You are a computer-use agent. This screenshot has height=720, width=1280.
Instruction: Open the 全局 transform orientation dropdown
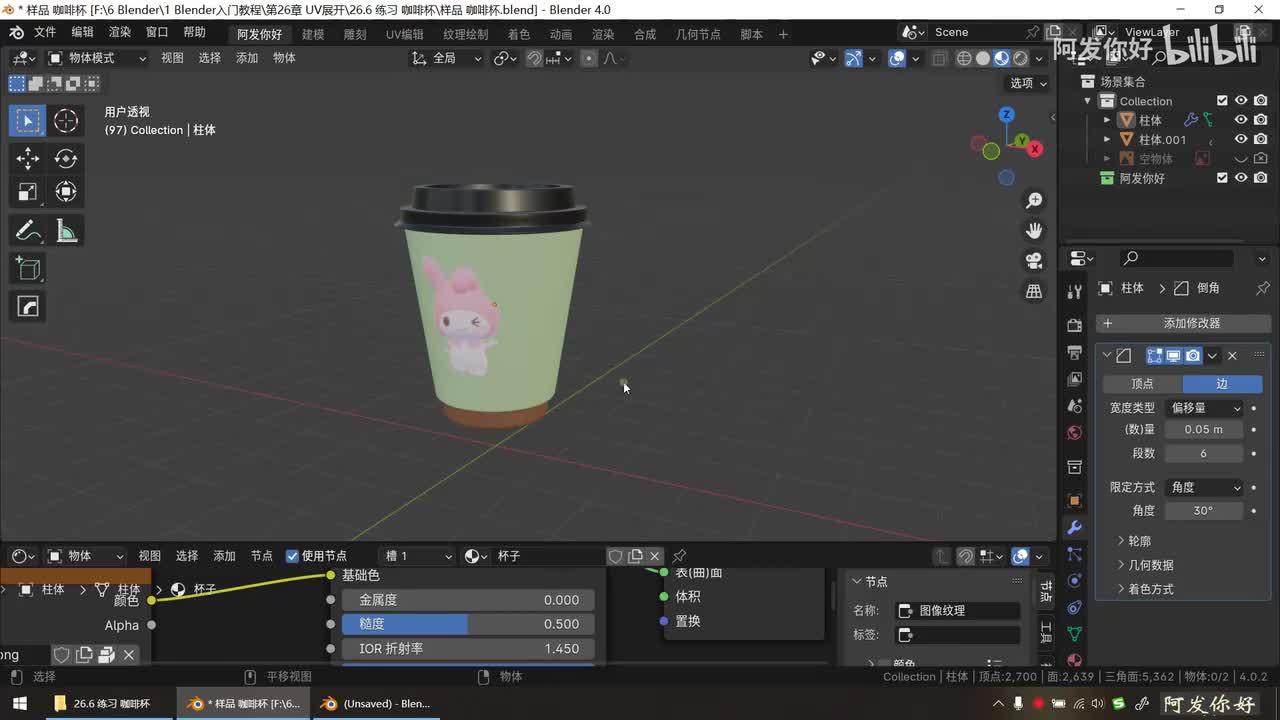[x=446, y=58]
